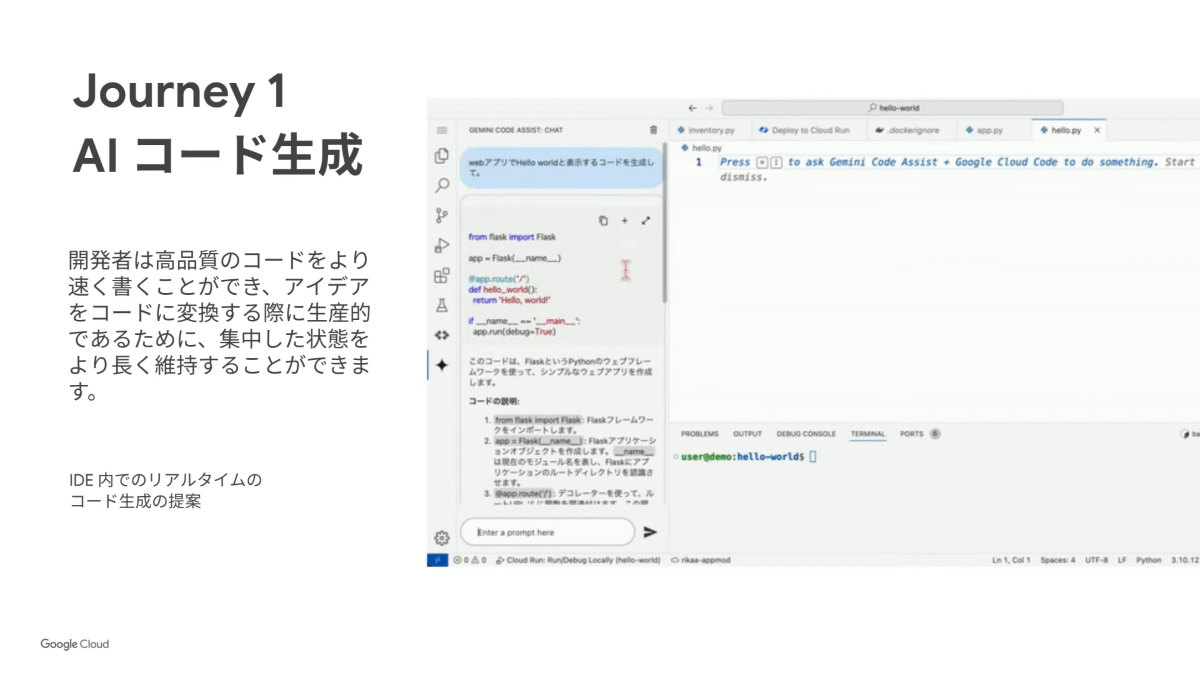Screen dimensions: 1200x675
Task: Select the interpreter via 3.10.12 status item
Action: (x=1184, y=560)
